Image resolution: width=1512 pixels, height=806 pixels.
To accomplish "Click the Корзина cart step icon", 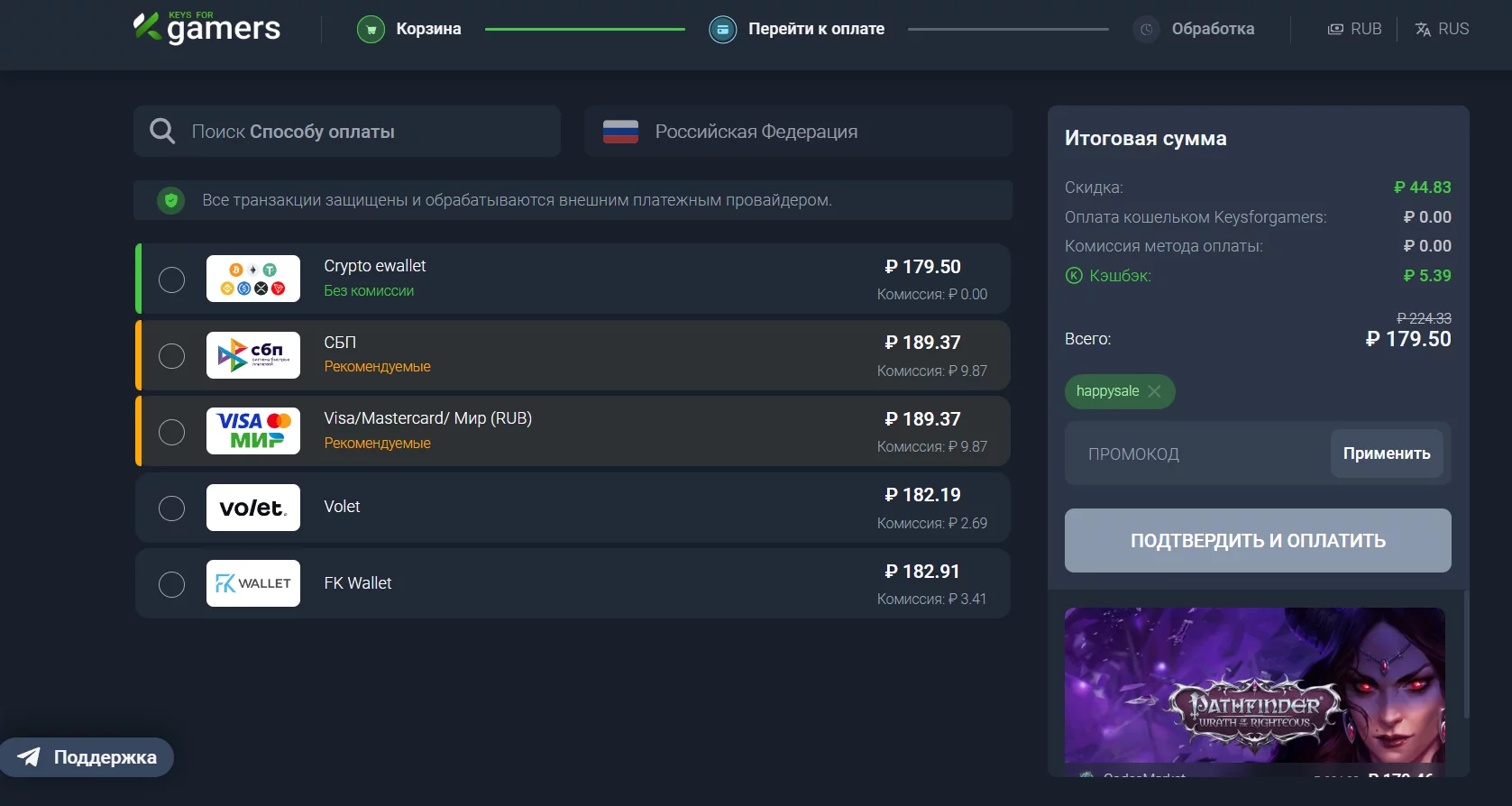I will tap(371, 30).
